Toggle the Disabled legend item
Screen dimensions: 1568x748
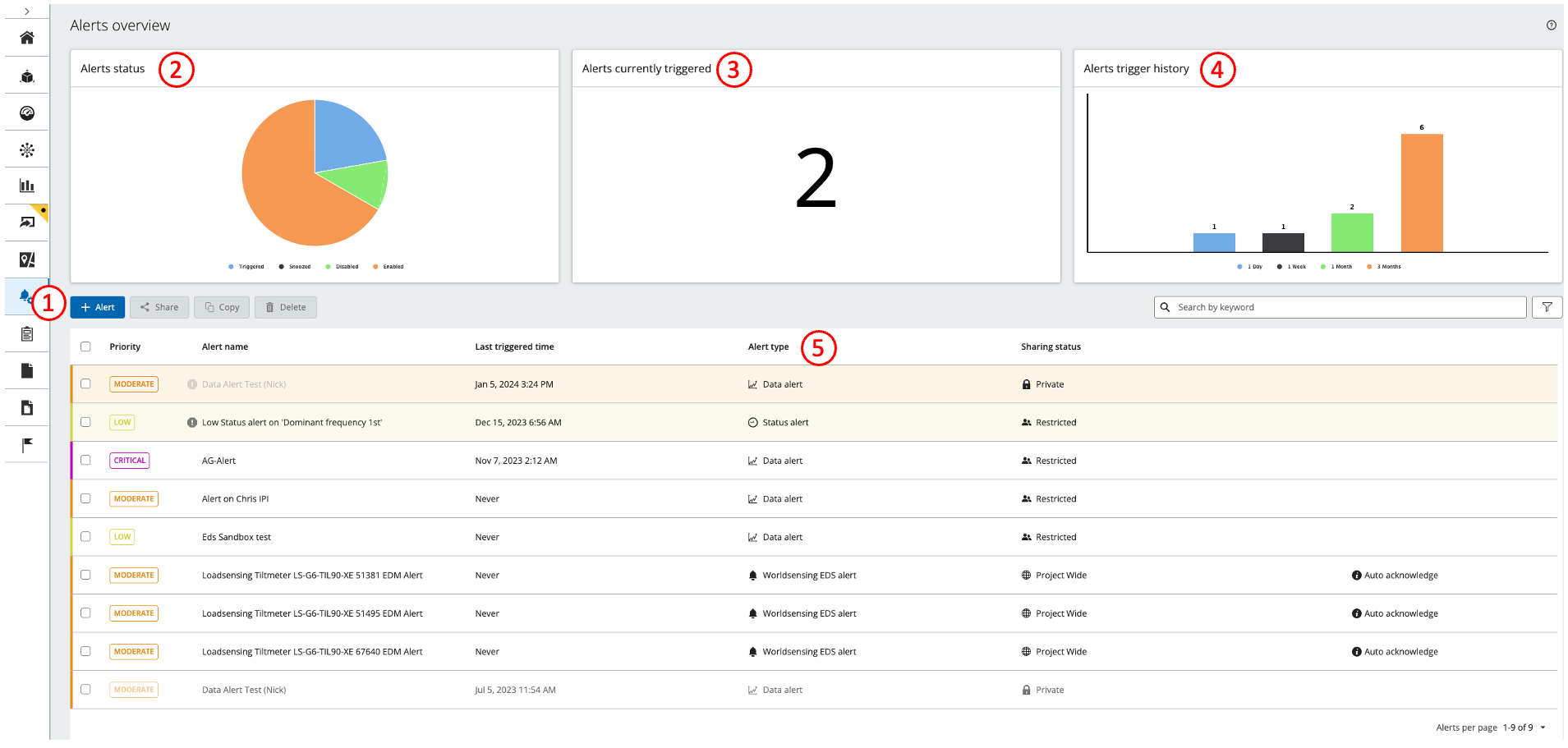342,267
